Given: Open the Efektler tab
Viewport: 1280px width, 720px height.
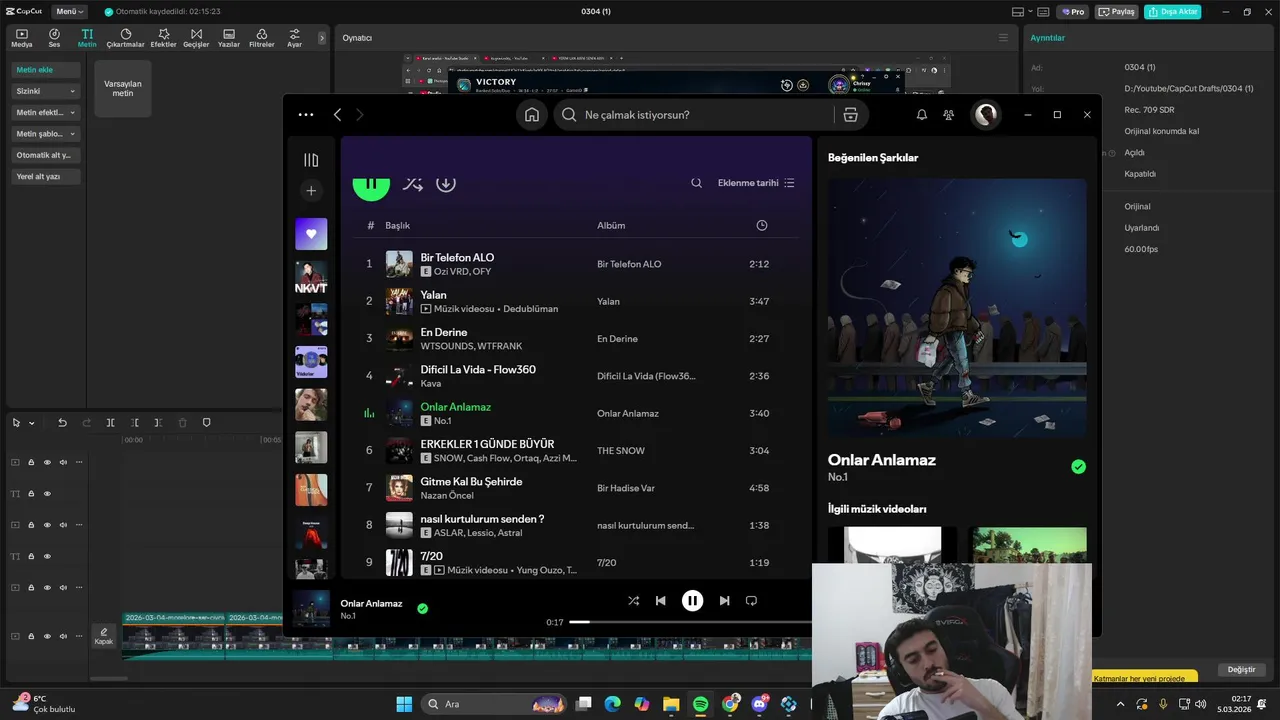Looking at the screenshot, I should (x=163, y=38).
